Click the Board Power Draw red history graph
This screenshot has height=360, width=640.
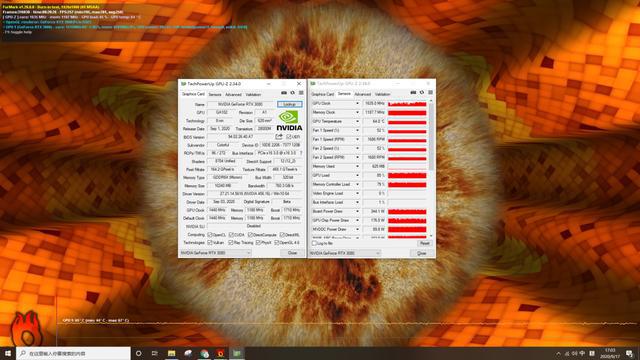(x=407, y=211)
